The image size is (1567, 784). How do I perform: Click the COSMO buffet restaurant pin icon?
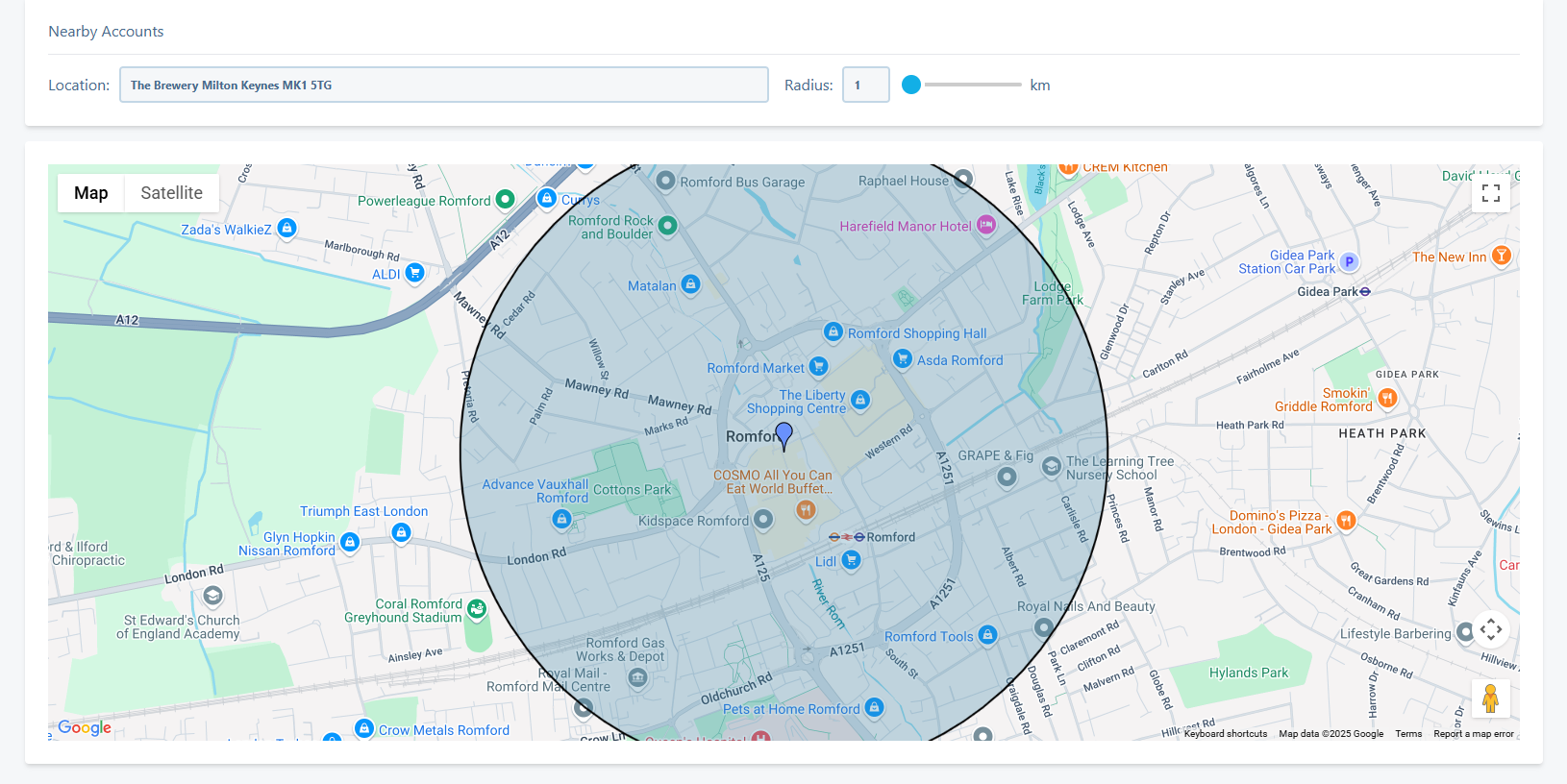coord(807,509)
